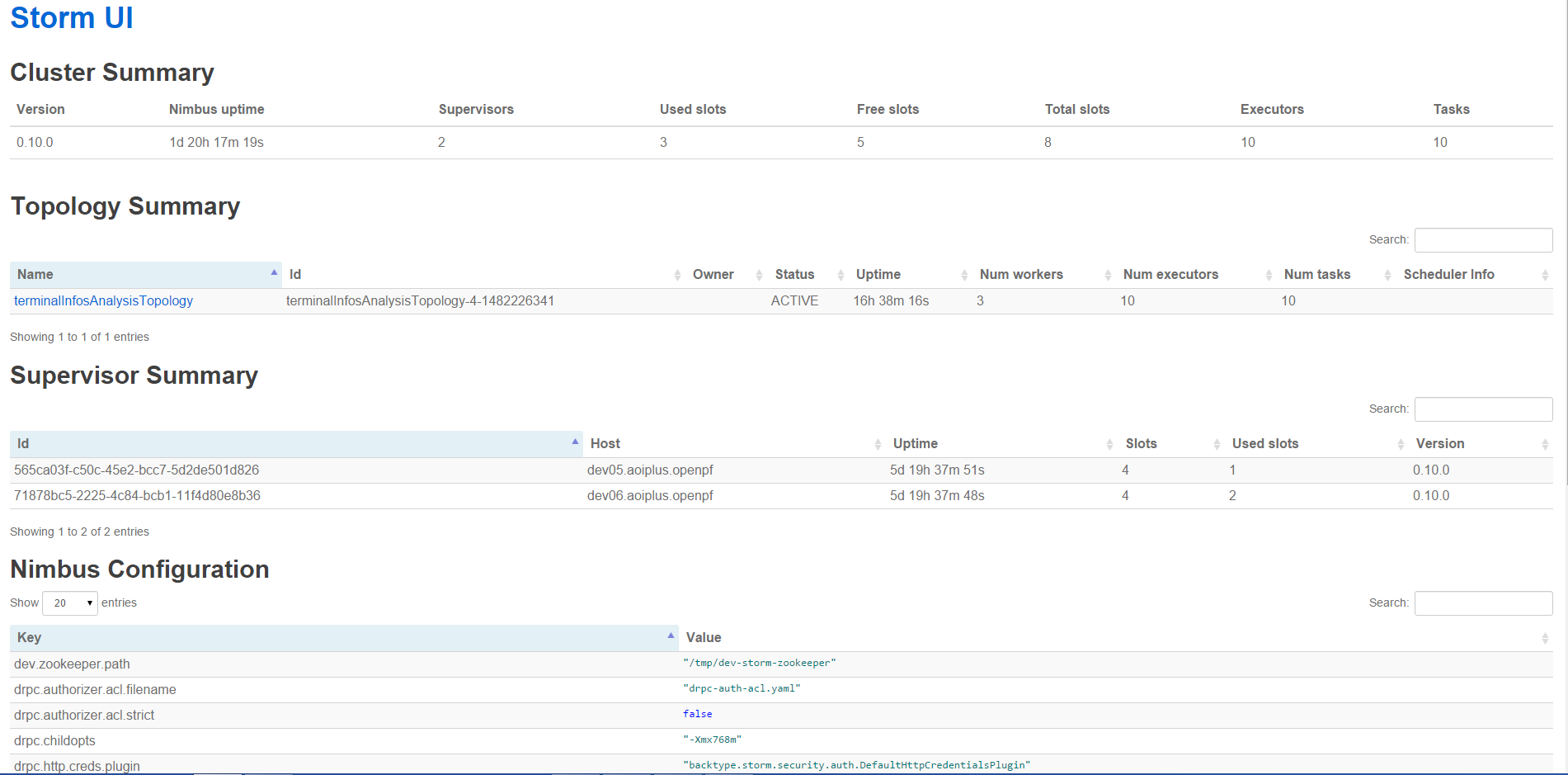Click sort arrows on Supervisor Version column
Screen dimensions: 1568x775
click(1544, 444)
